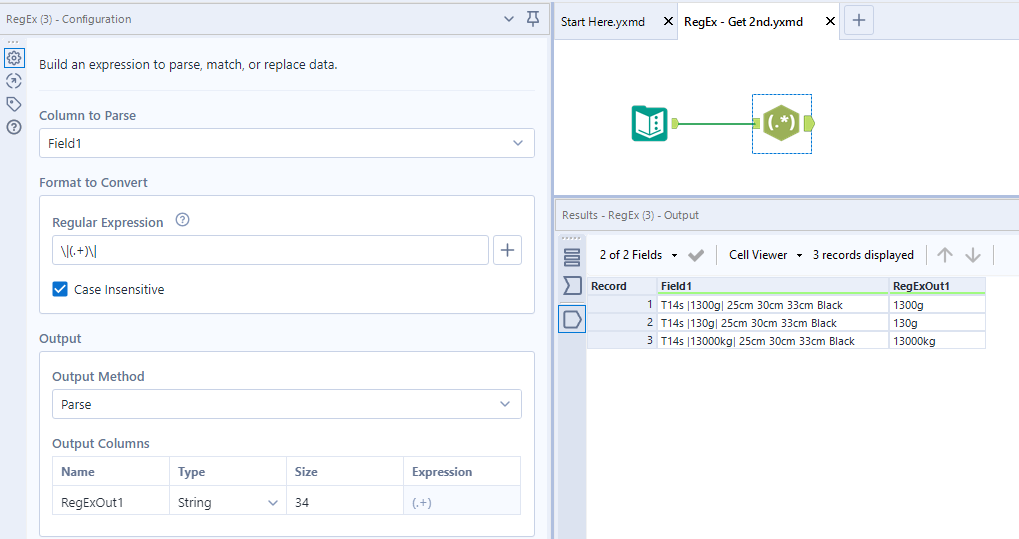Pin the Configuration window
This screenshot has height=539, width=1019.
coord(532,19)
